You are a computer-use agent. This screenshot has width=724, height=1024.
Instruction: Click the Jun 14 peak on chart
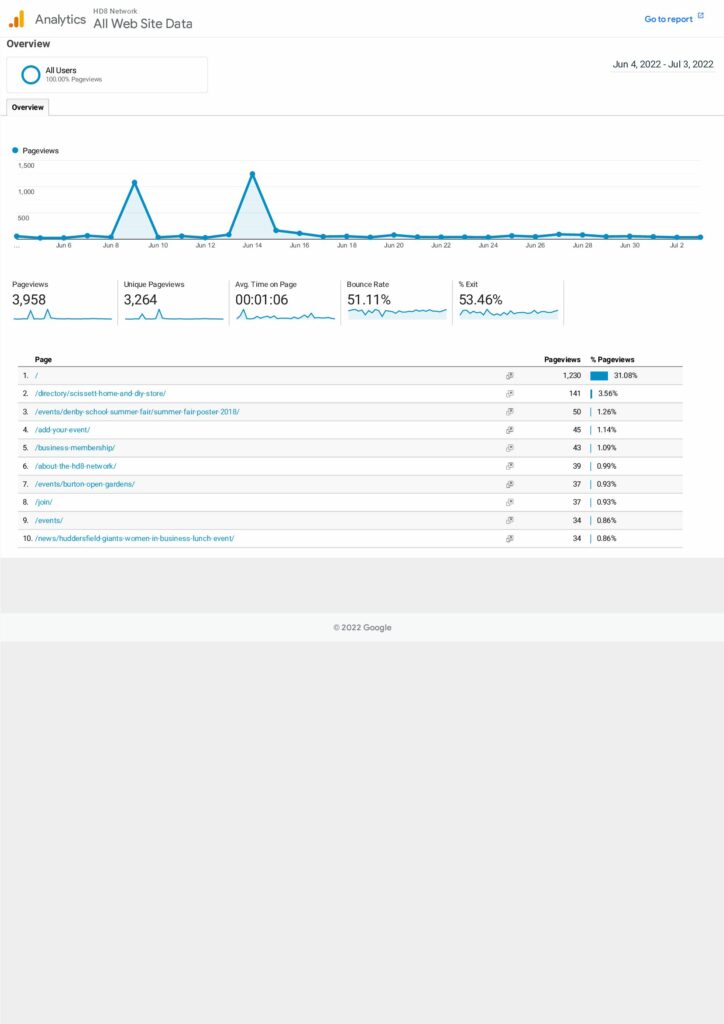(252, 174)
